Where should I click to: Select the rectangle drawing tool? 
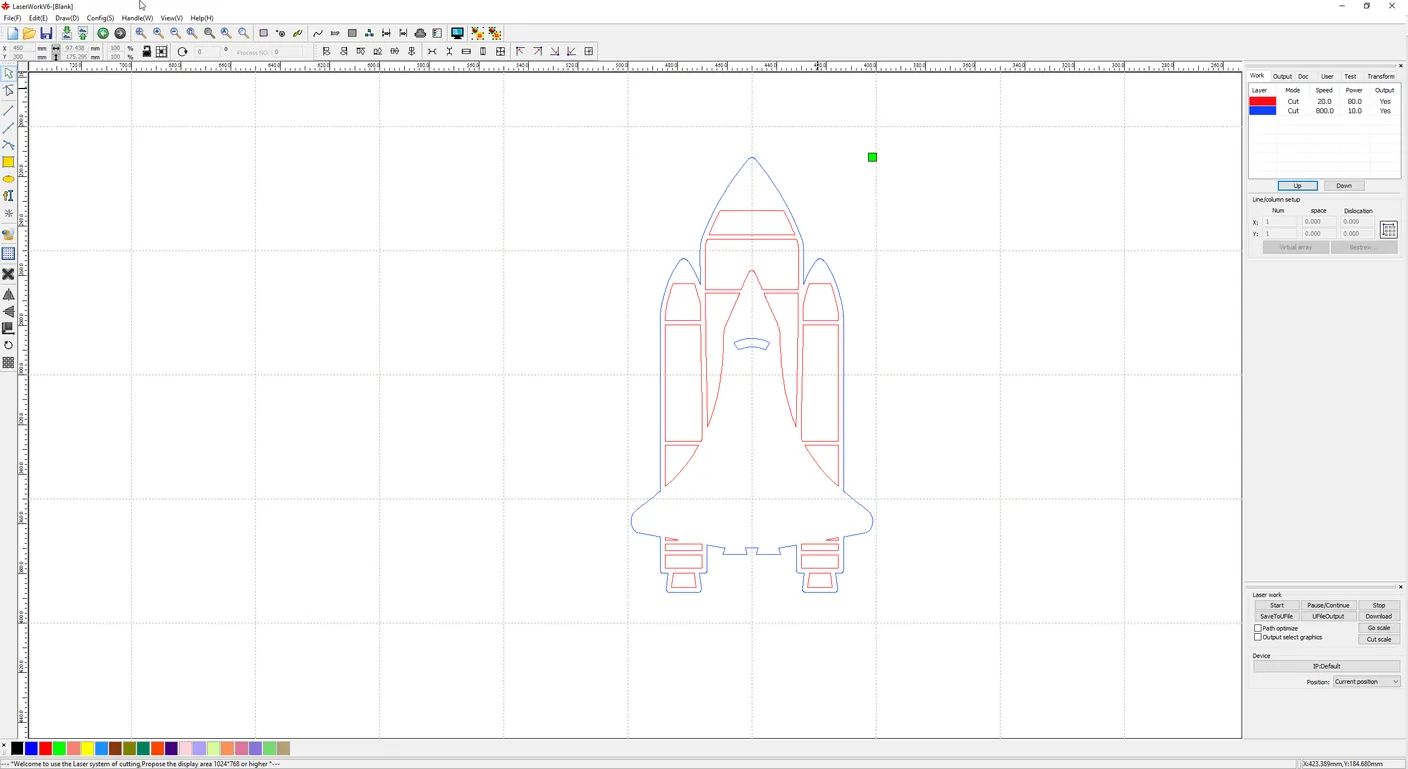tap(9, 162)
